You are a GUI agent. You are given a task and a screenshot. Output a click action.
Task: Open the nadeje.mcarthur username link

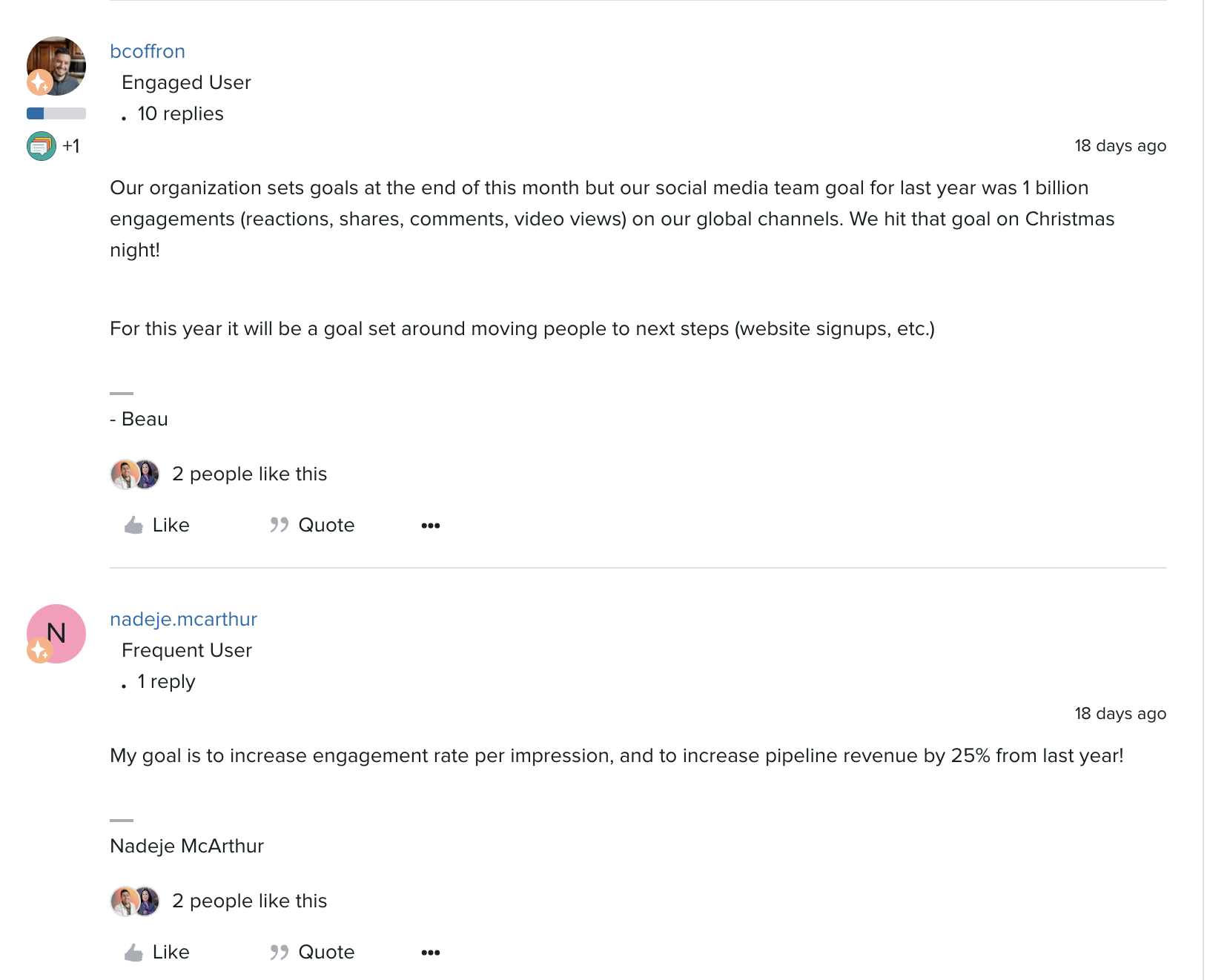point(183,619)
